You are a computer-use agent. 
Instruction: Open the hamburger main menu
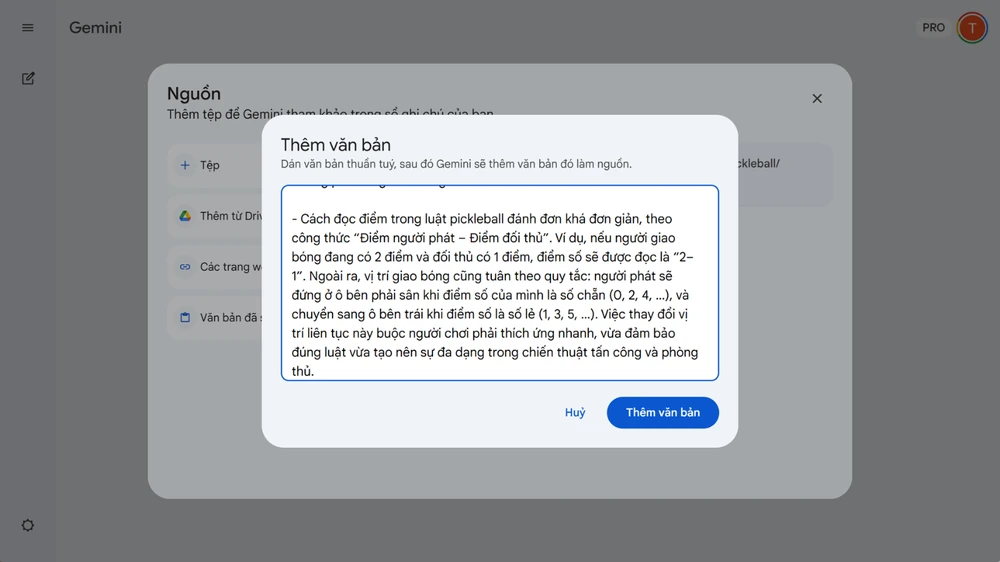tap(28, 28)
